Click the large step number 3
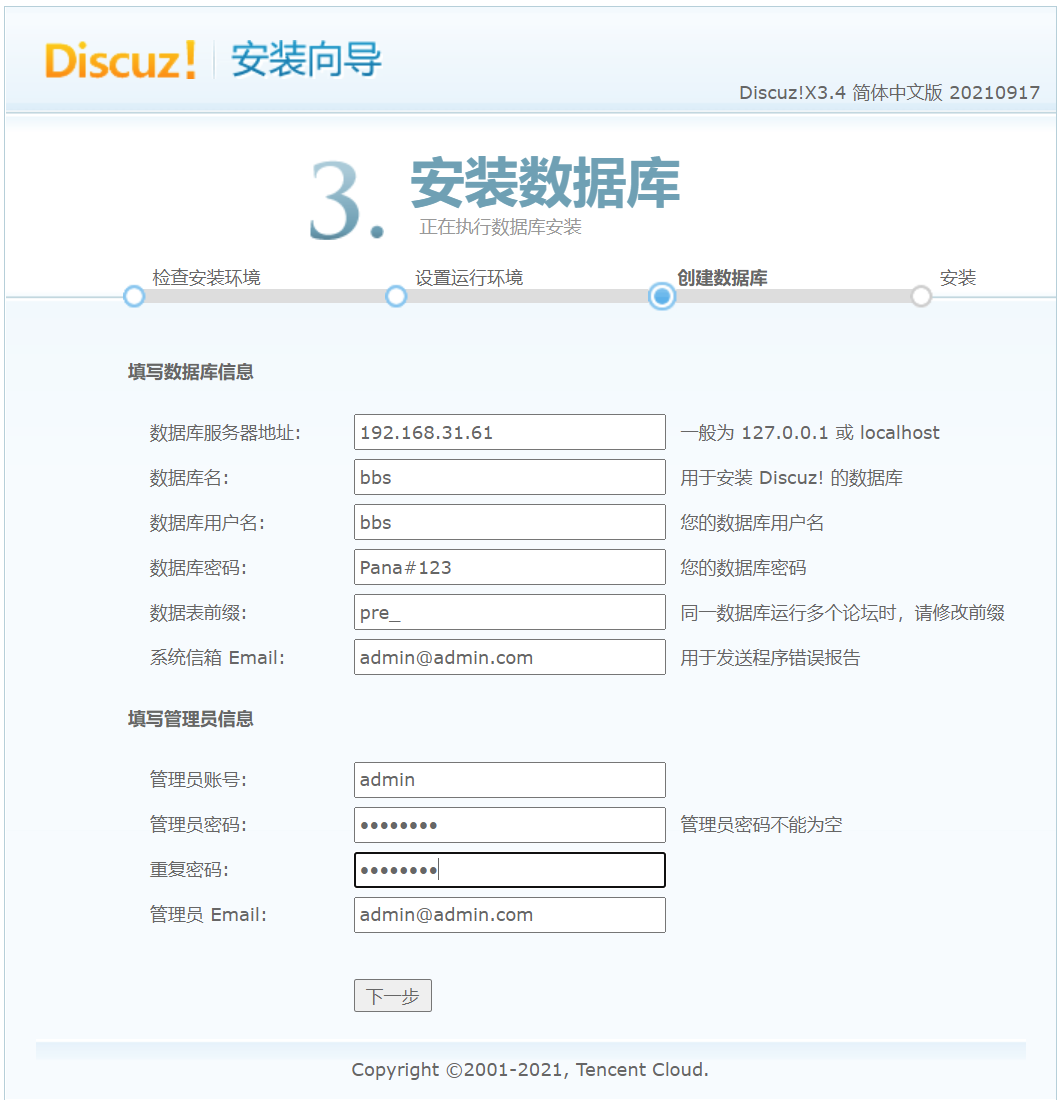1062x1100 pixels. (x=347, y=201)
